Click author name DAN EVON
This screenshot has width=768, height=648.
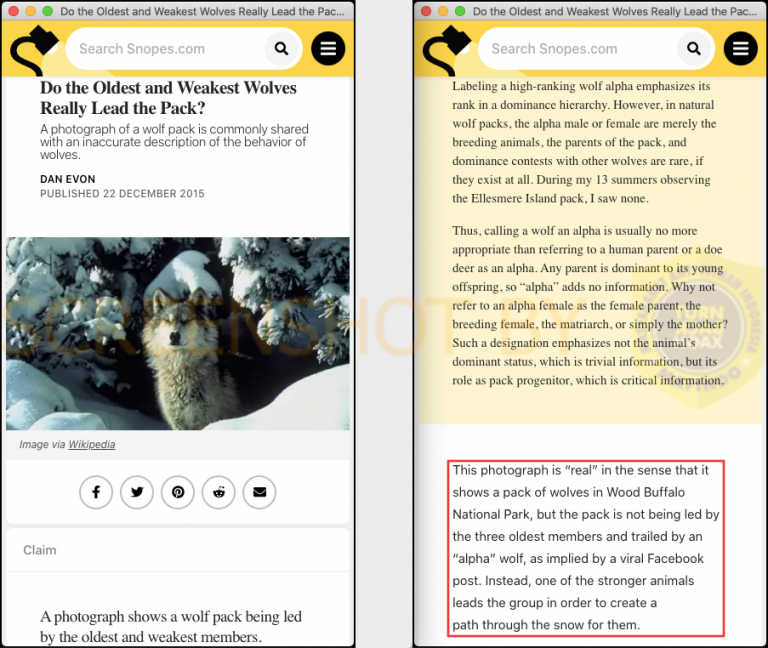[68, 179]
